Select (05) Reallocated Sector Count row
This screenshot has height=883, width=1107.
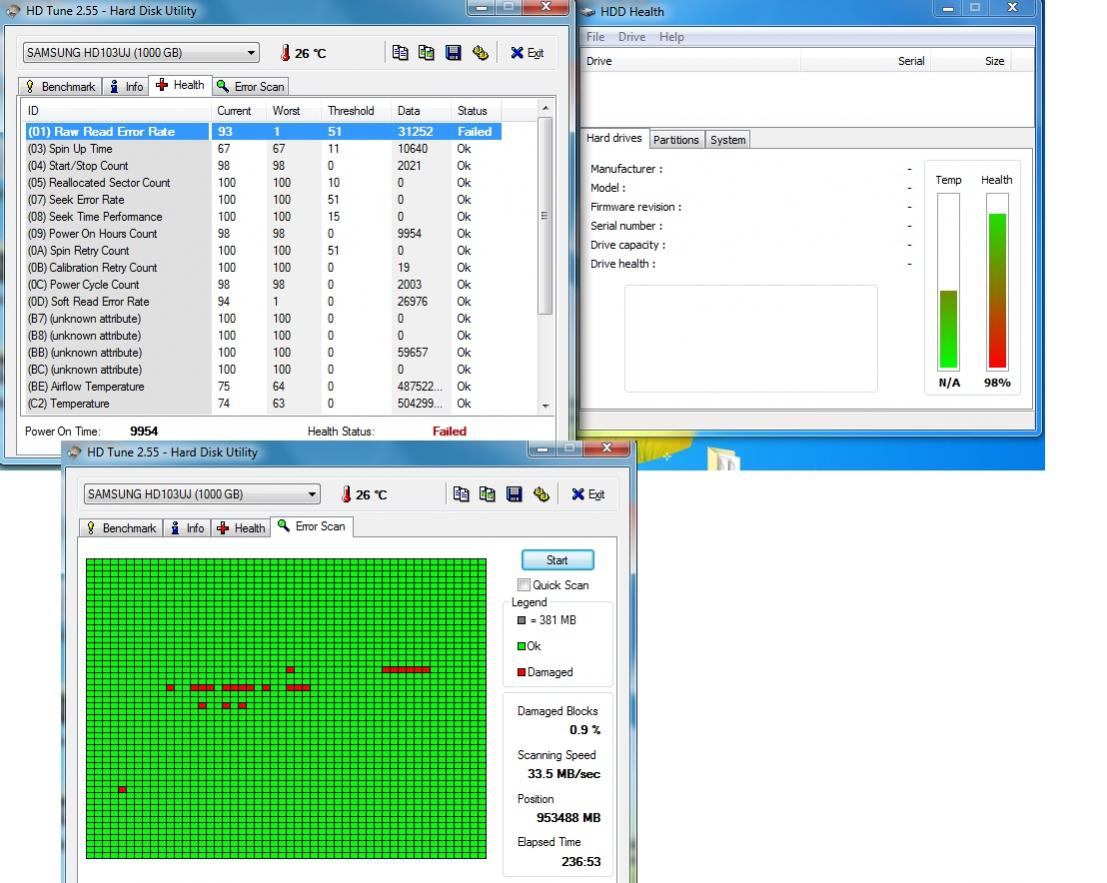(x=263, y=183)
